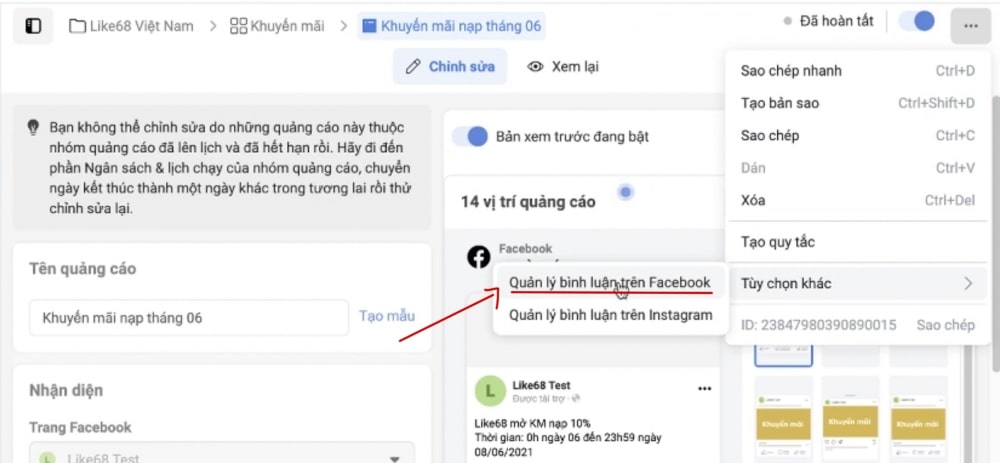
Task: Select the Dán menu entry
Action: [x=857, y=168]
